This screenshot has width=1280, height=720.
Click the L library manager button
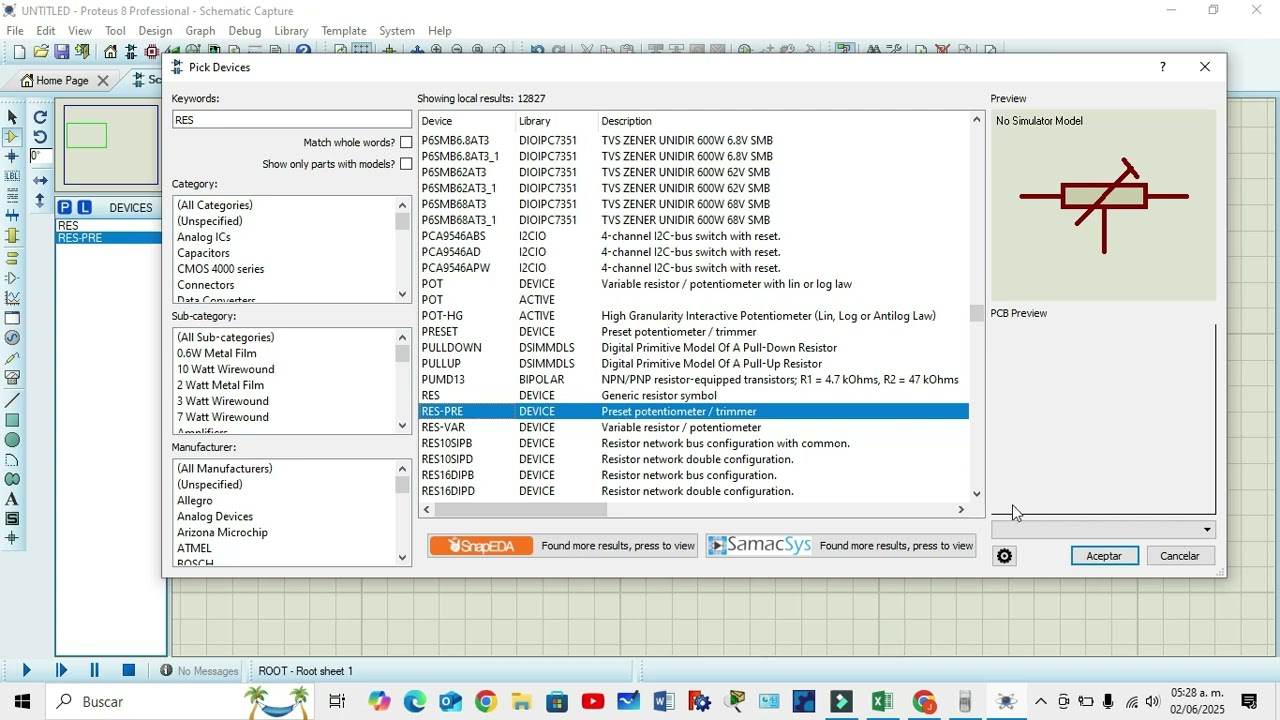pos(85,207)
